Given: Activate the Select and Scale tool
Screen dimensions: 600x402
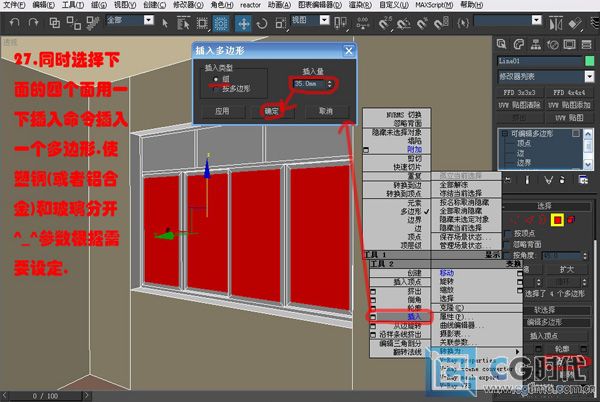Looking at the screenshot, I should coord(280,23).
